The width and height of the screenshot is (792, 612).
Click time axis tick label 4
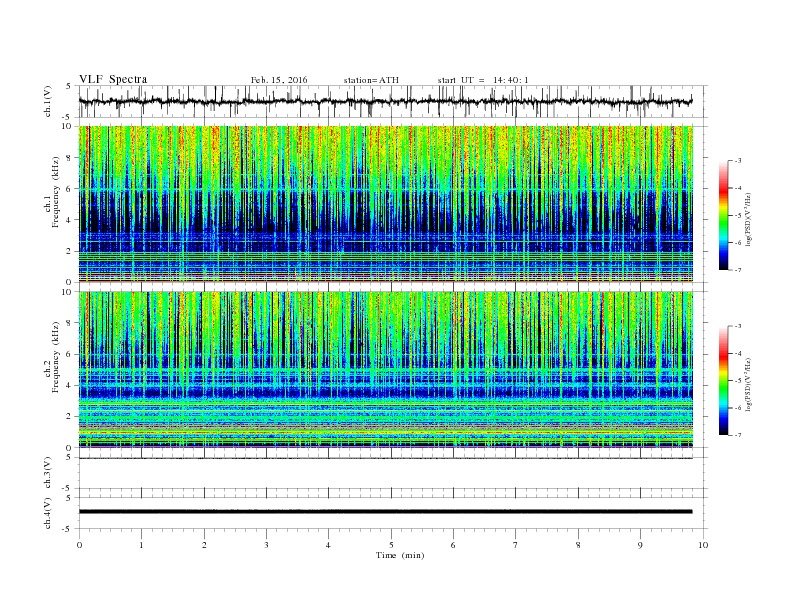click(x=328, y=545)
